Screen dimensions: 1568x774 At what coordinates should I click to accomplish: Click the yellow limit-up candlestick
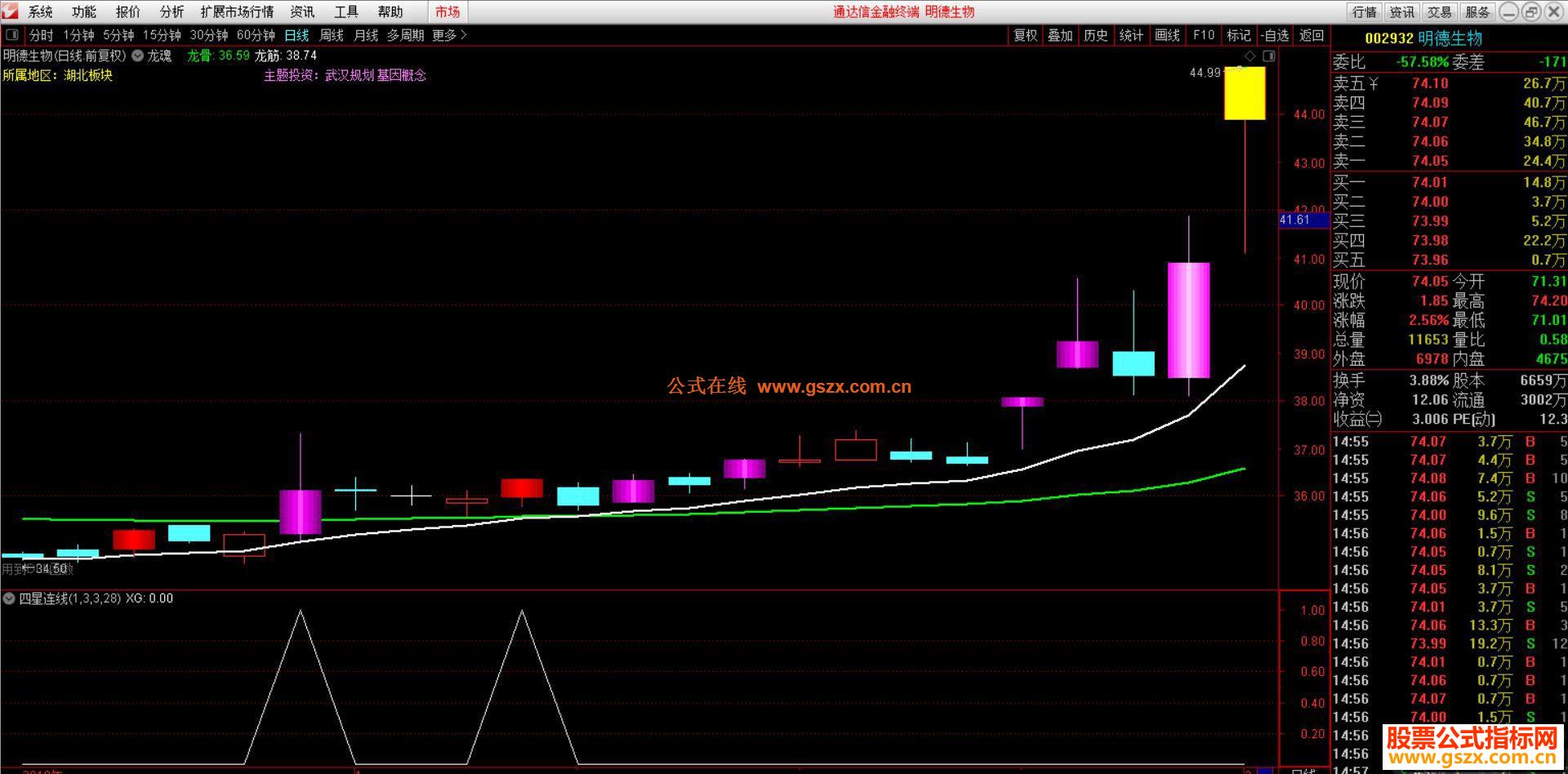[x=1245, y=93]
